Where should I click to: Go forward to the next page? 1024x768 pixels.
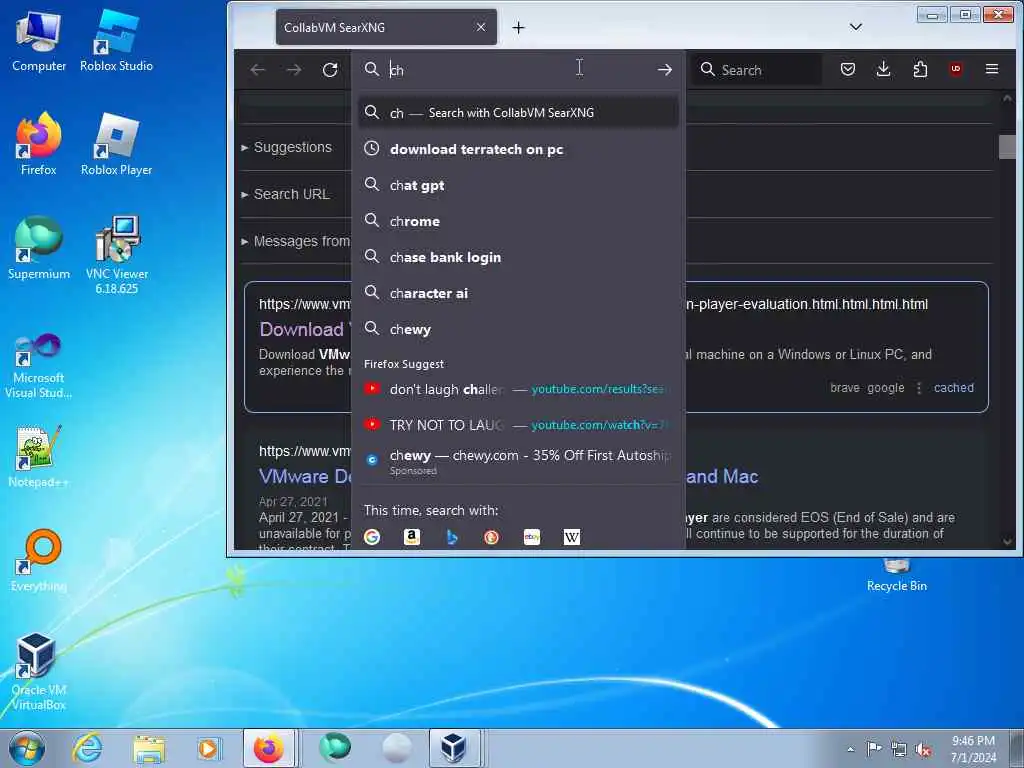click(x=294, y=69)
